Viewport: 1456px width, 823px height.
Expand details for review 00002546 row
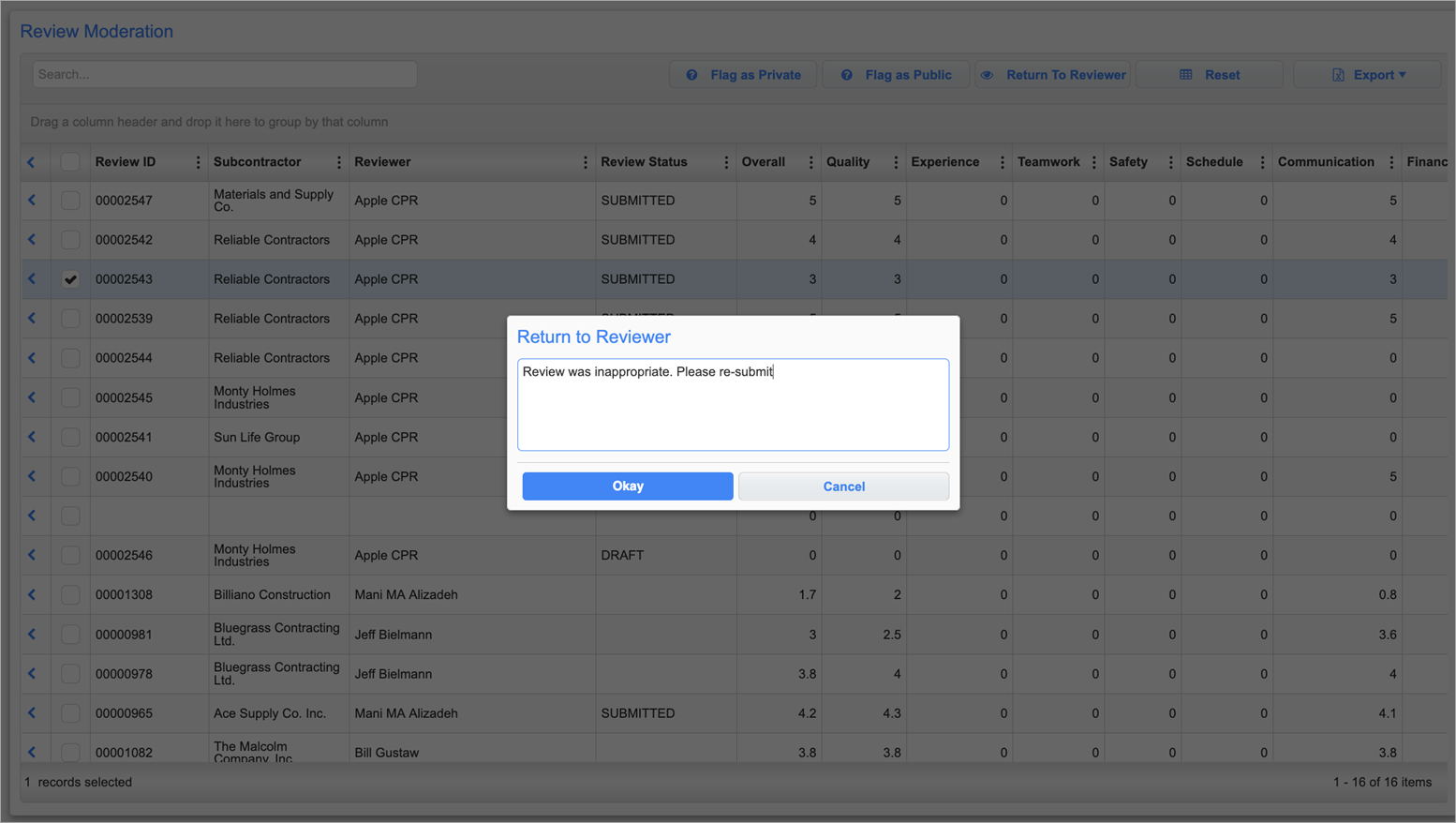point(32,555)
